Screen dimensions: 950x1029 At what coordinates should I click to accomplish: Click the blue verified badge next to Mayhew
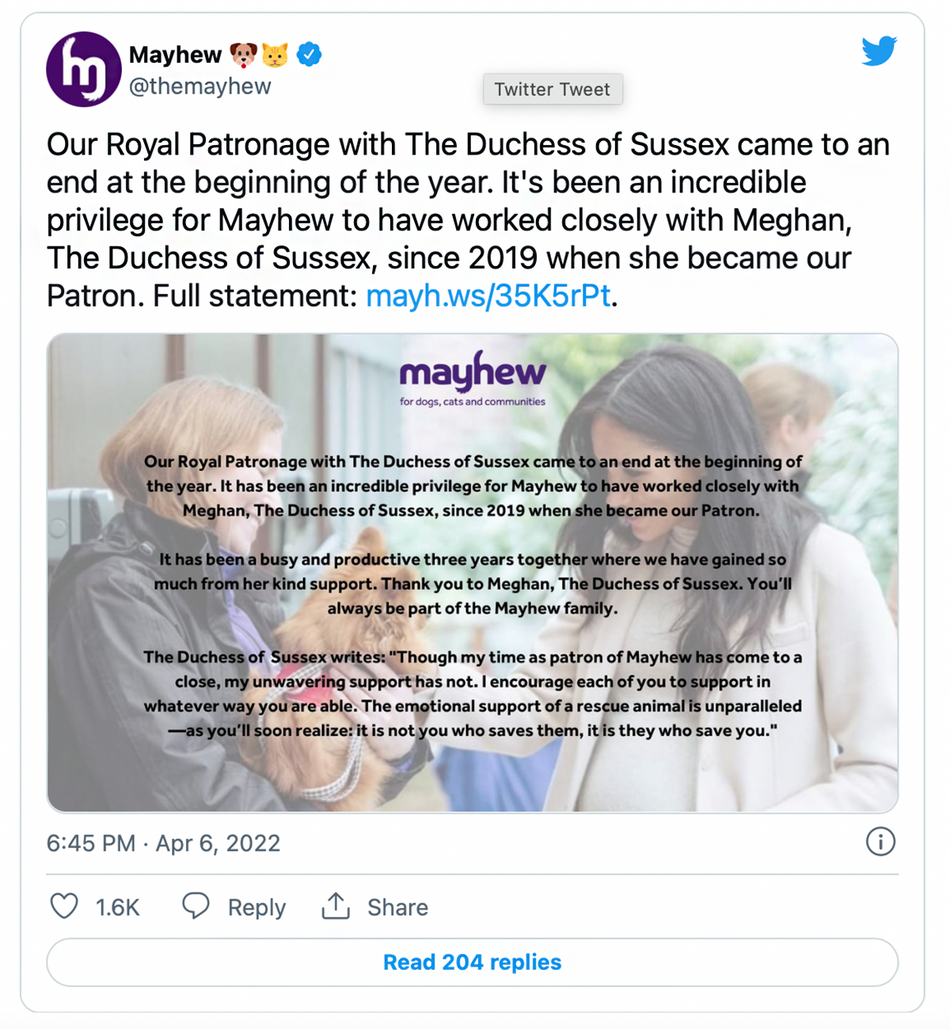(x=310, y=55)
